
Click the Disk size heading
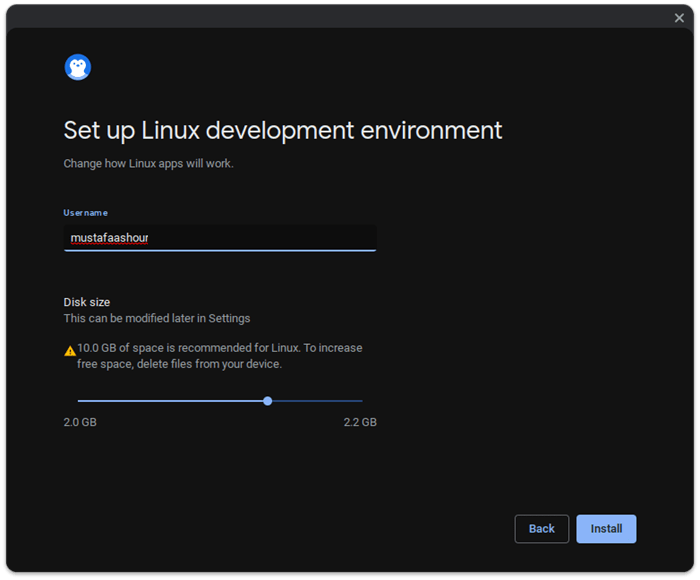[87, 302]
